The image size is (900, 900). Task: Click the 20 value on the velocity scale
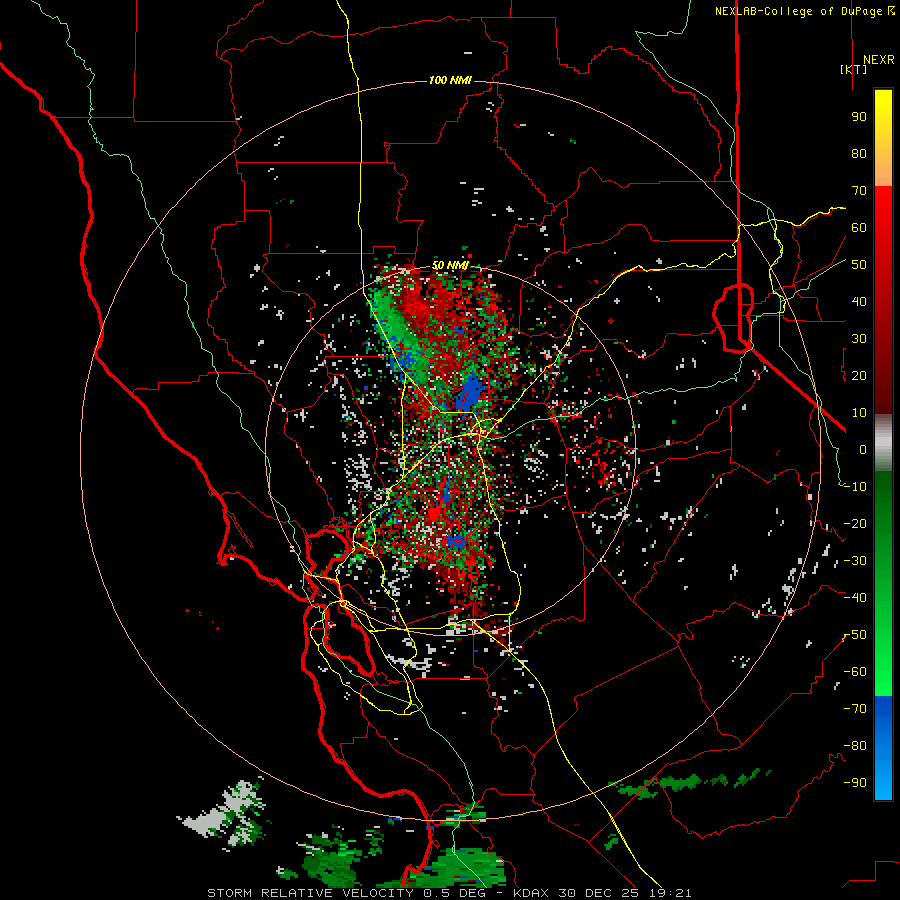[x=859, y=376]
